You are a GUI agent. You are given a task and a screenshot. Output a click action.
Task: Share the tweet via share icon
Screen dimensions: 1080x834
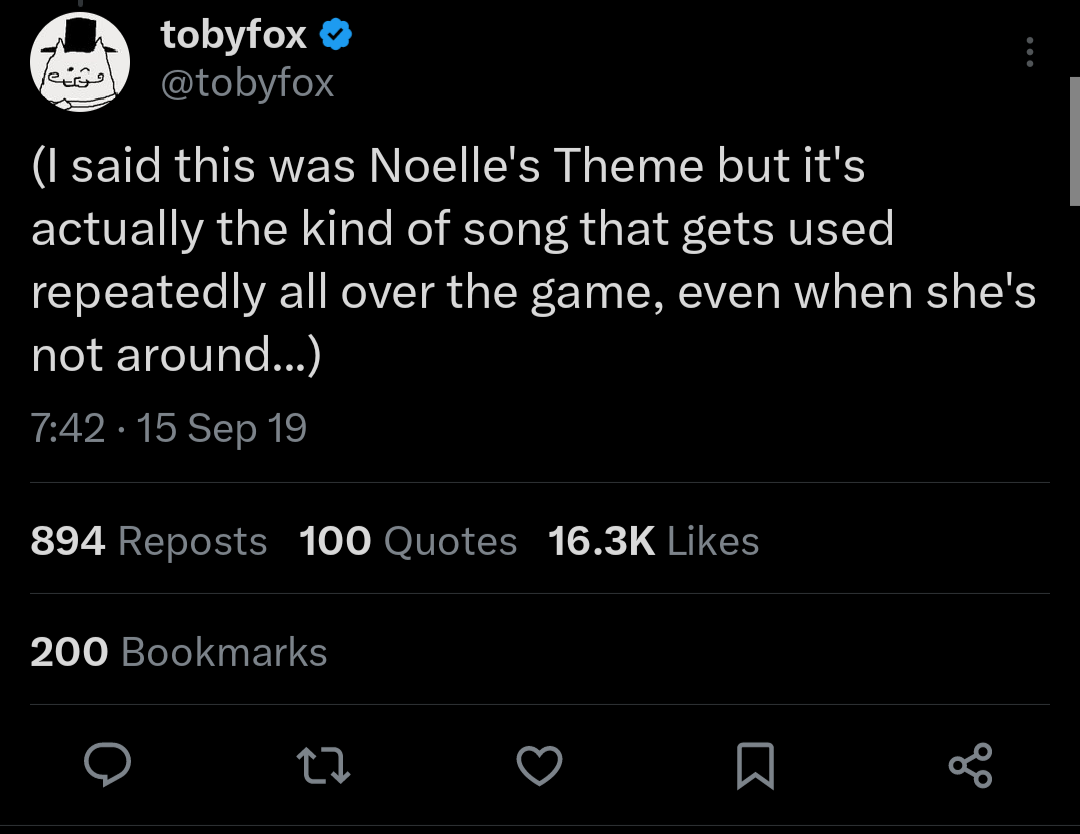(970, 766)
